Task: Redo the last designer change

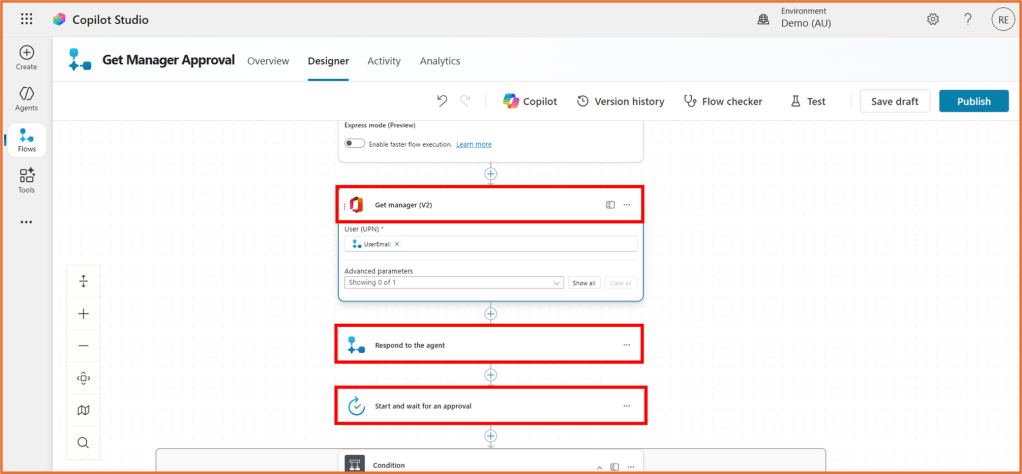Action: (465, 101)
